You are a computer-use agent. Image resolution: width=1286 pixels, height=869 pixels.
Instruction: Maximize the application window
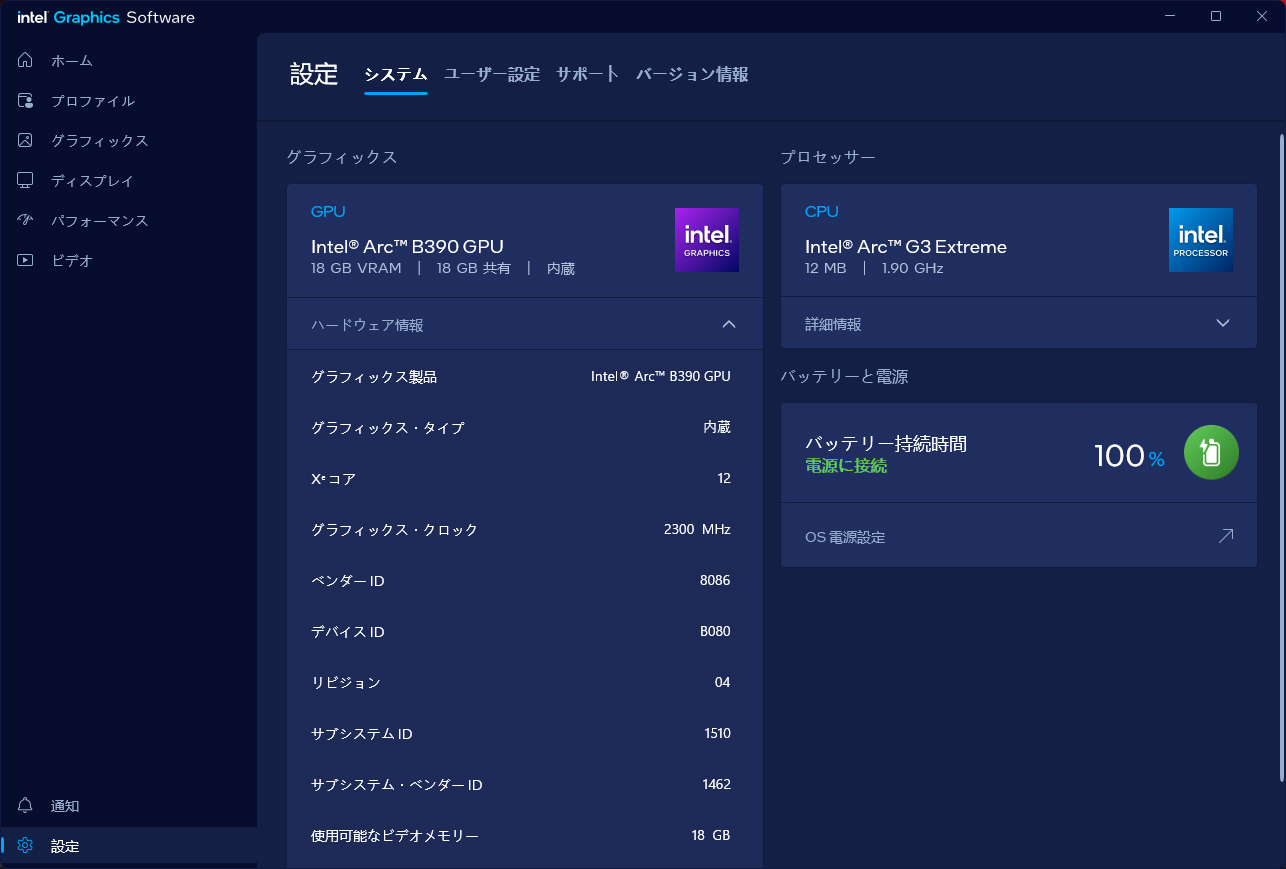click(1216, 16)
